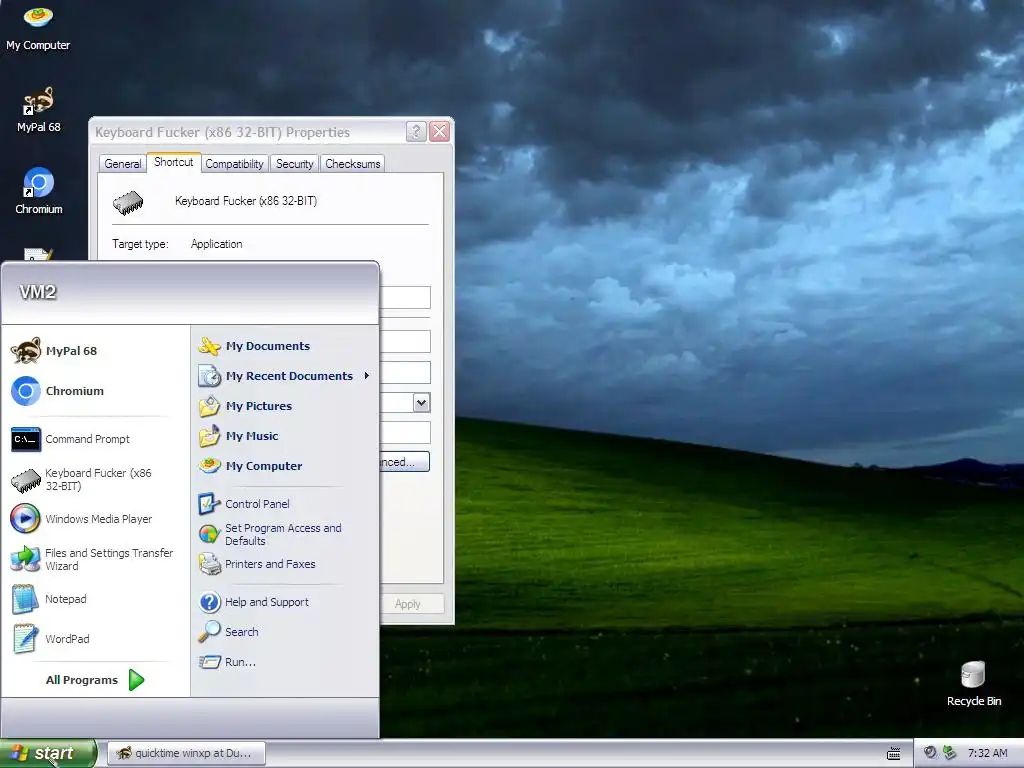
Task: Switch to the Checksums tab
Action: click(353, 164)
